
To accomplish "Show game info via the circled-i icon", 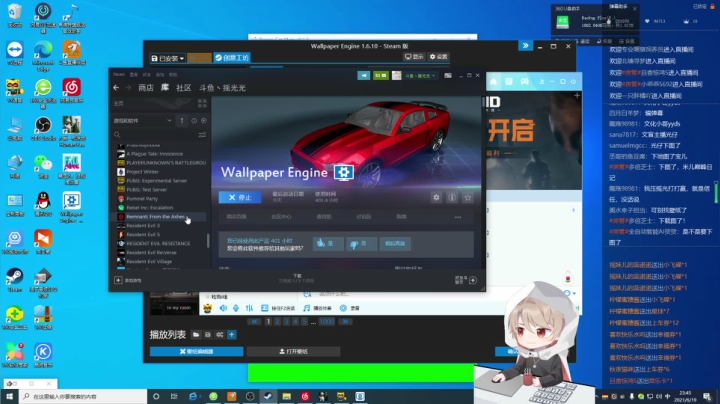I will [452, 197].
